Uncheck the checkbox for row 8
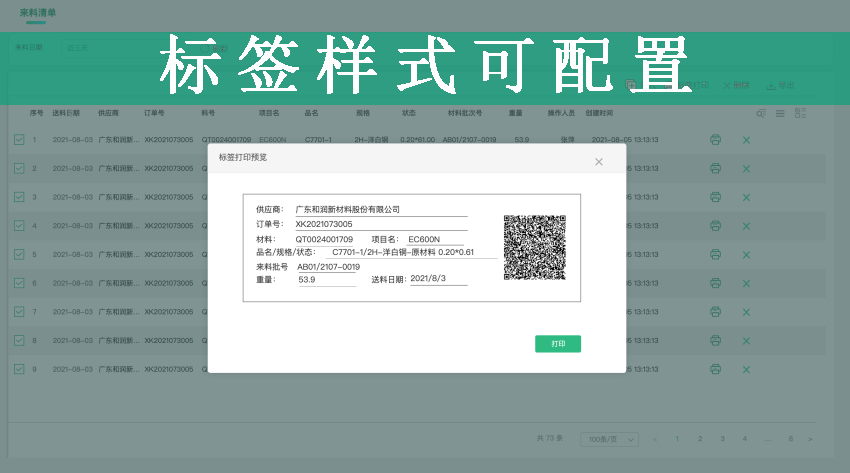Image resolution: width=850 pixels, height=473 pixels. 19,340
